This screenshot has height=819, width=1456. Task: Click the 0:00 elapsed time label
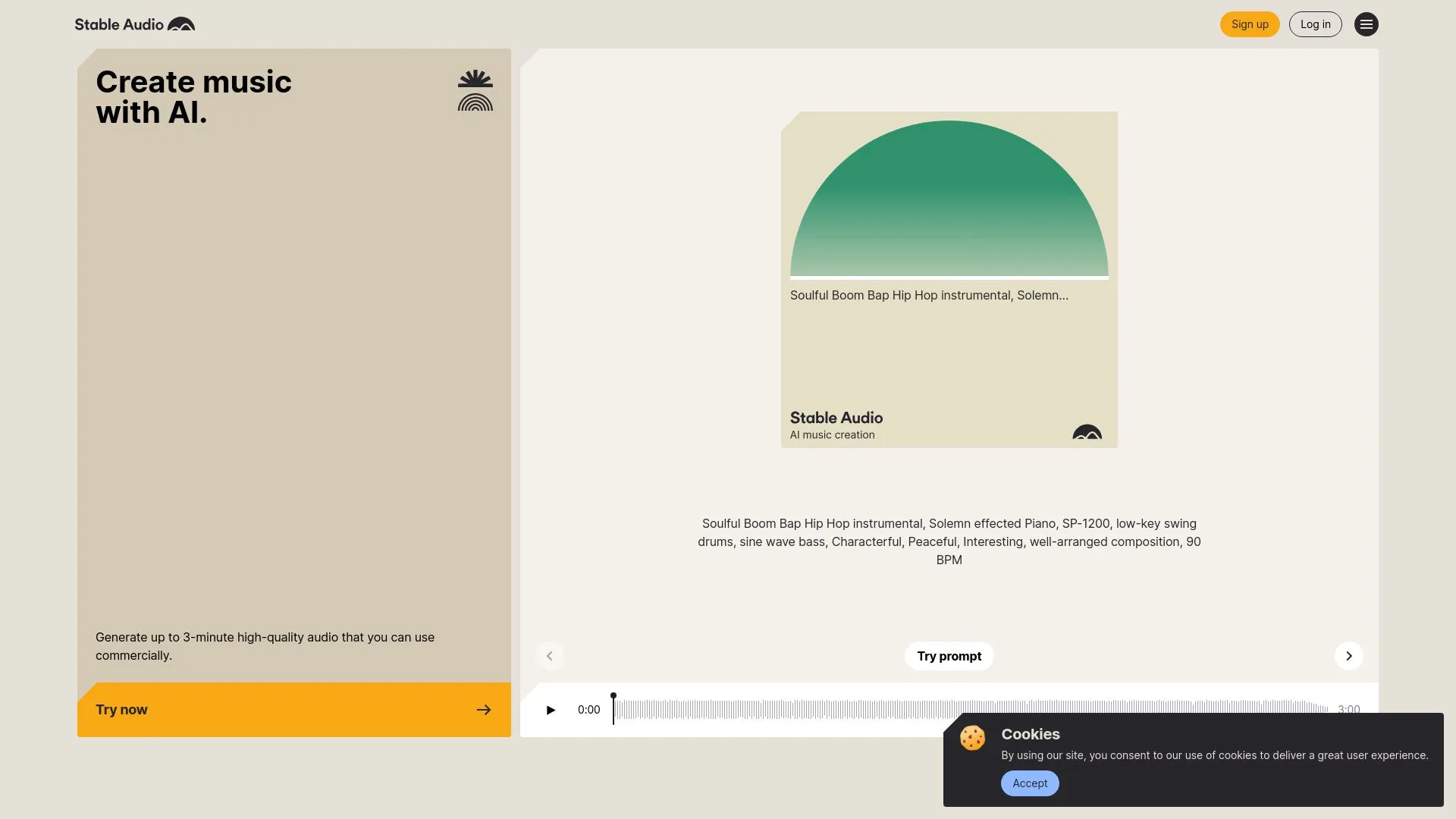pos(588,710)
